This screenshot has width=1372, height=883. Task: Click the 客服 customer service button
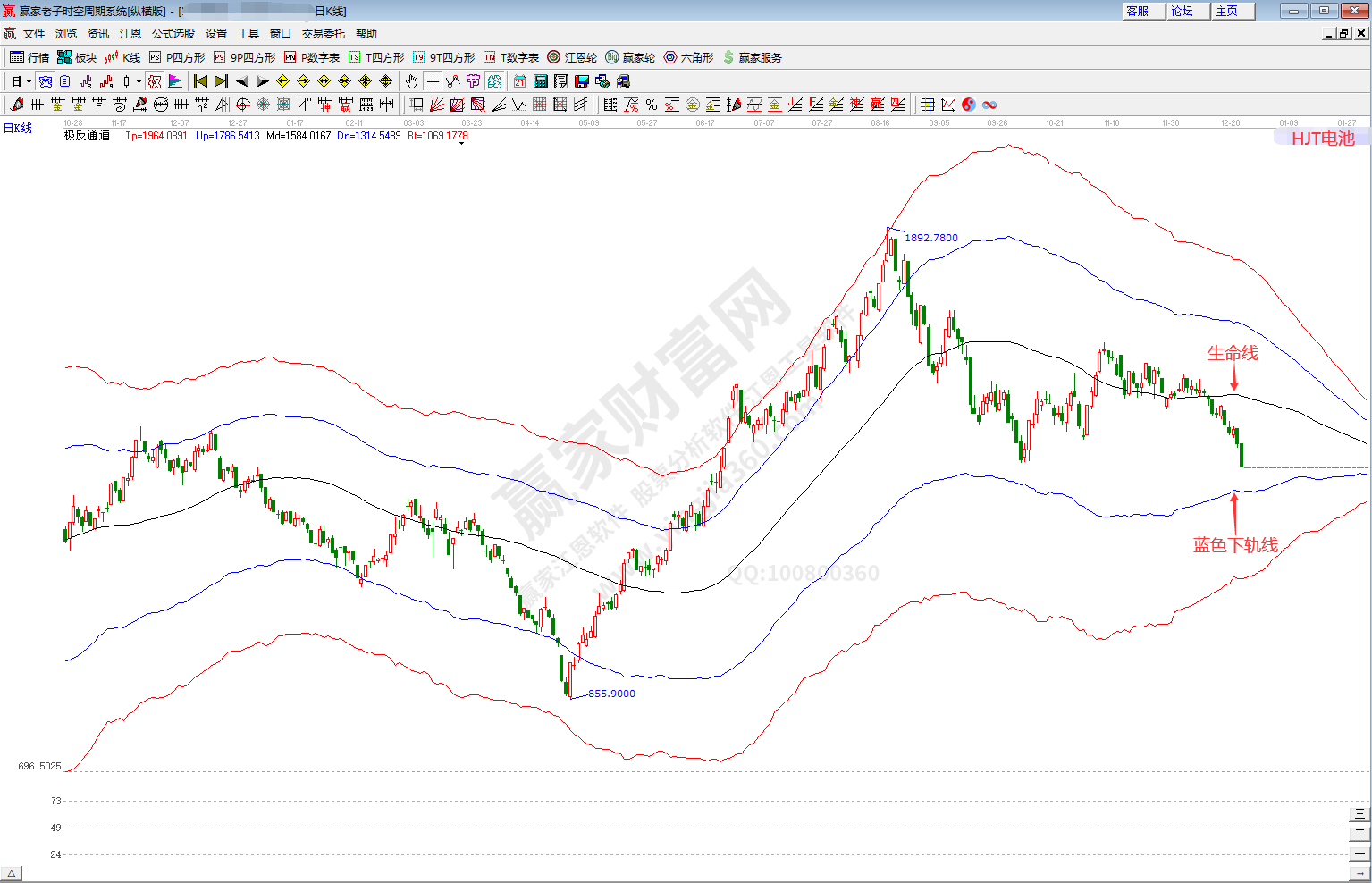tap(1143, 11)
